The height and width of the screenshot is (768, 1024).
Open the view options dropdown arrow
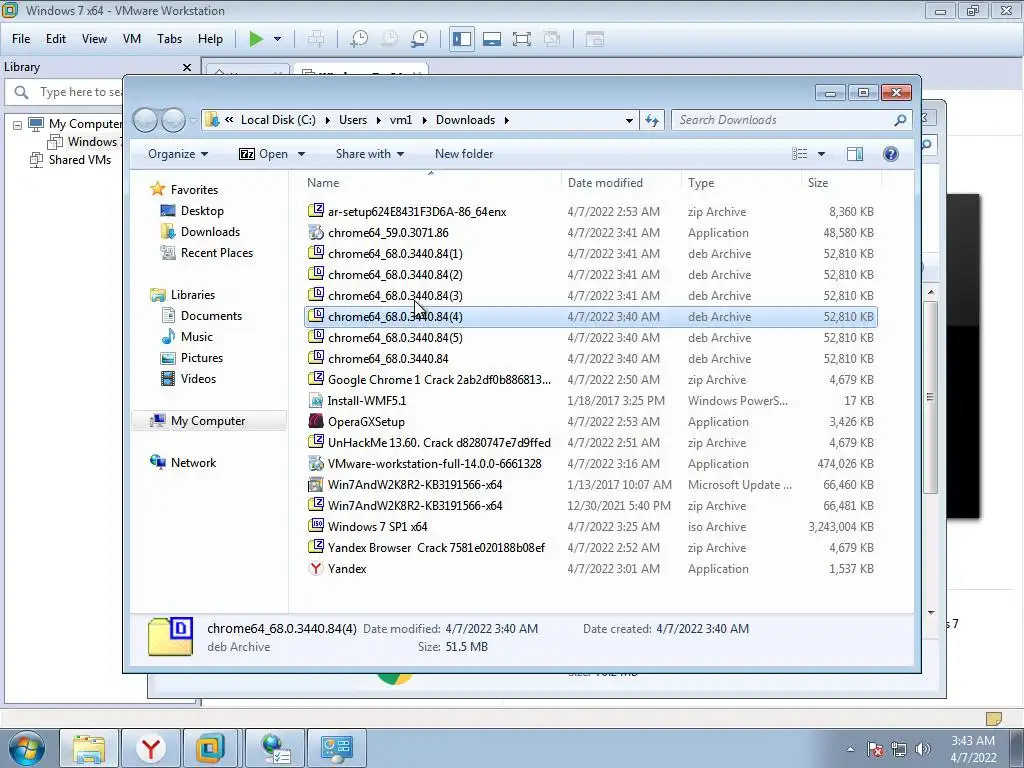tap(822, 154)
